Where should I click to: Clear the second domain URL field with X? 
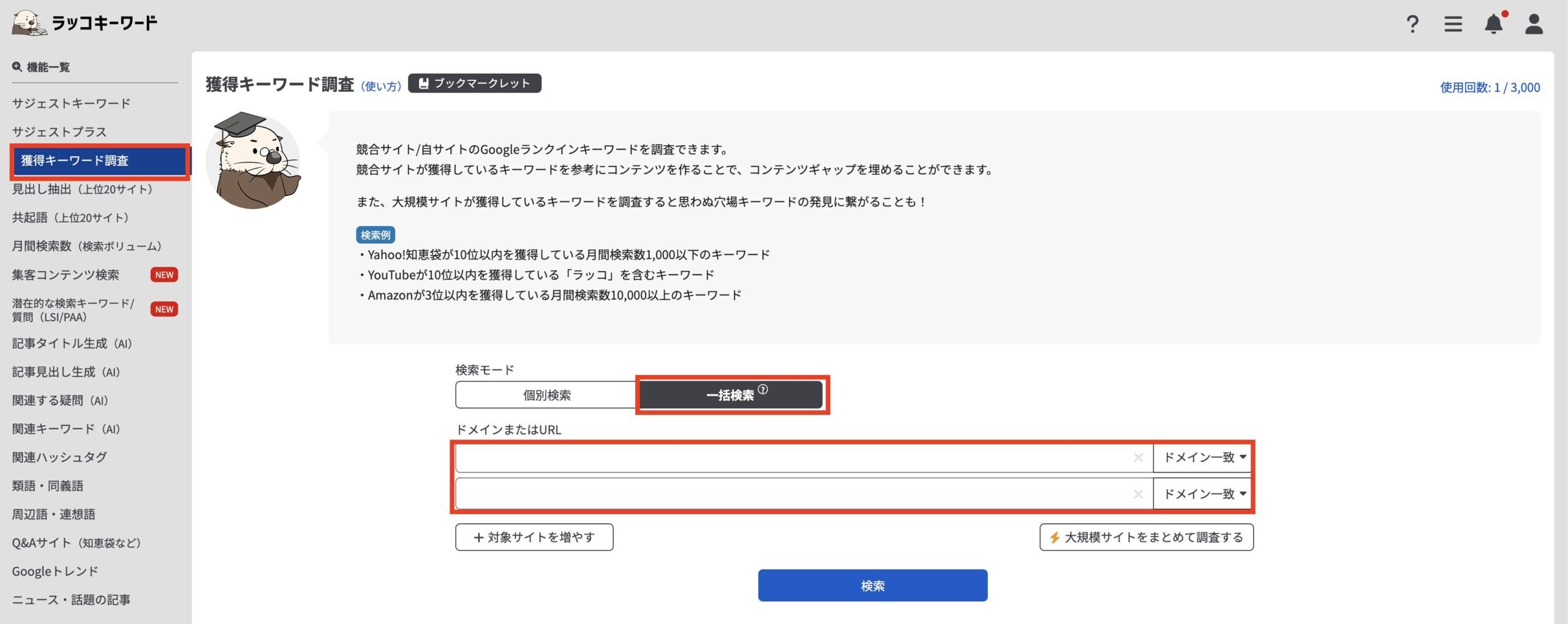1138,494
